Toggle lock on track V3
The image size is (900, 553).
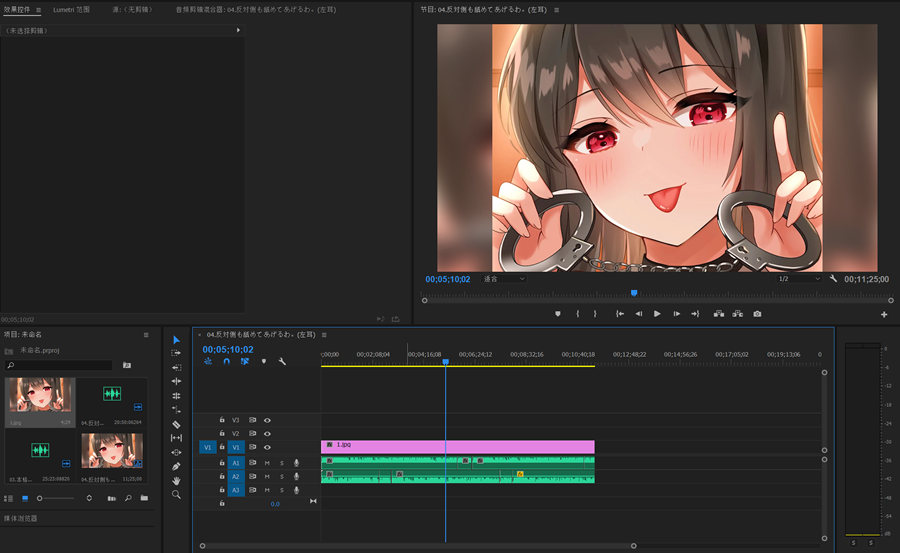tap(222, 420)
